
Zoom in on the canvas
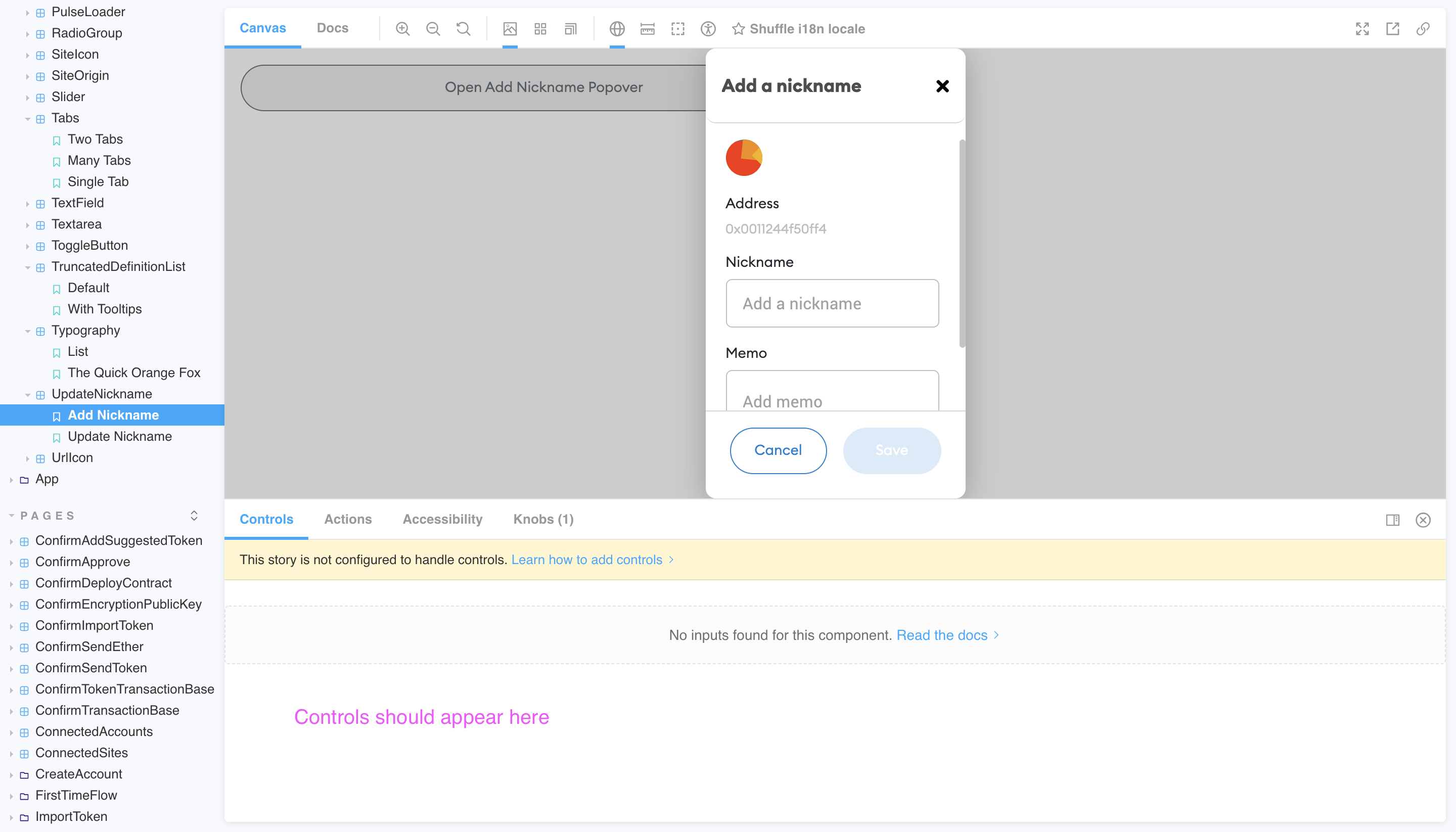[x=402, y=29]
